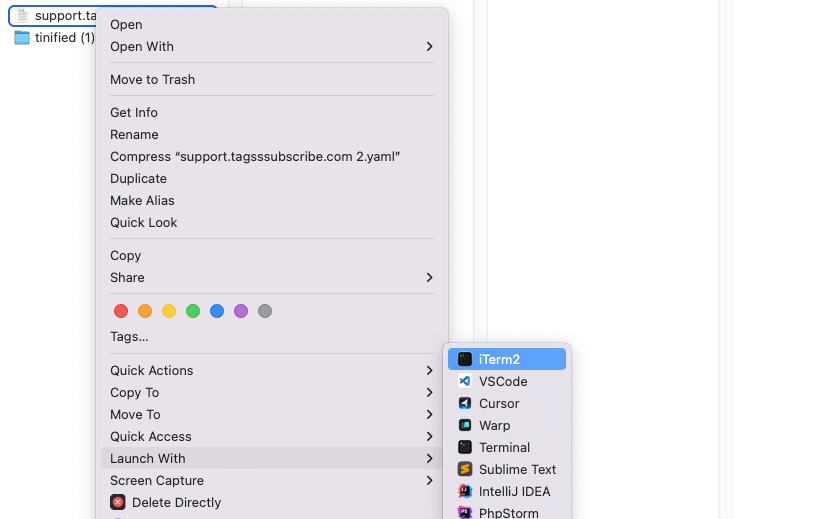Image resolution: width=834 pixels, height=519 pixels.
Task: Expand the Quick Actions submenu arrow
Action: click(429, 370)
